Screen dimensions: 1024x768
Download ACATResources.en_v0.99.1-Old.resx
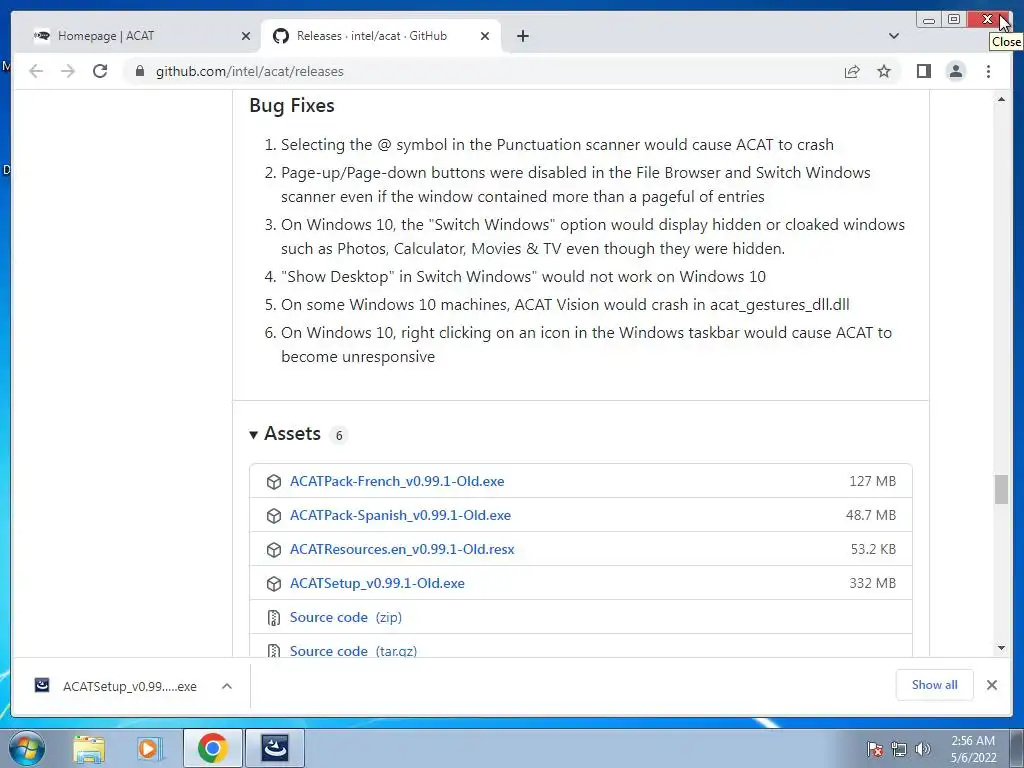402,549
